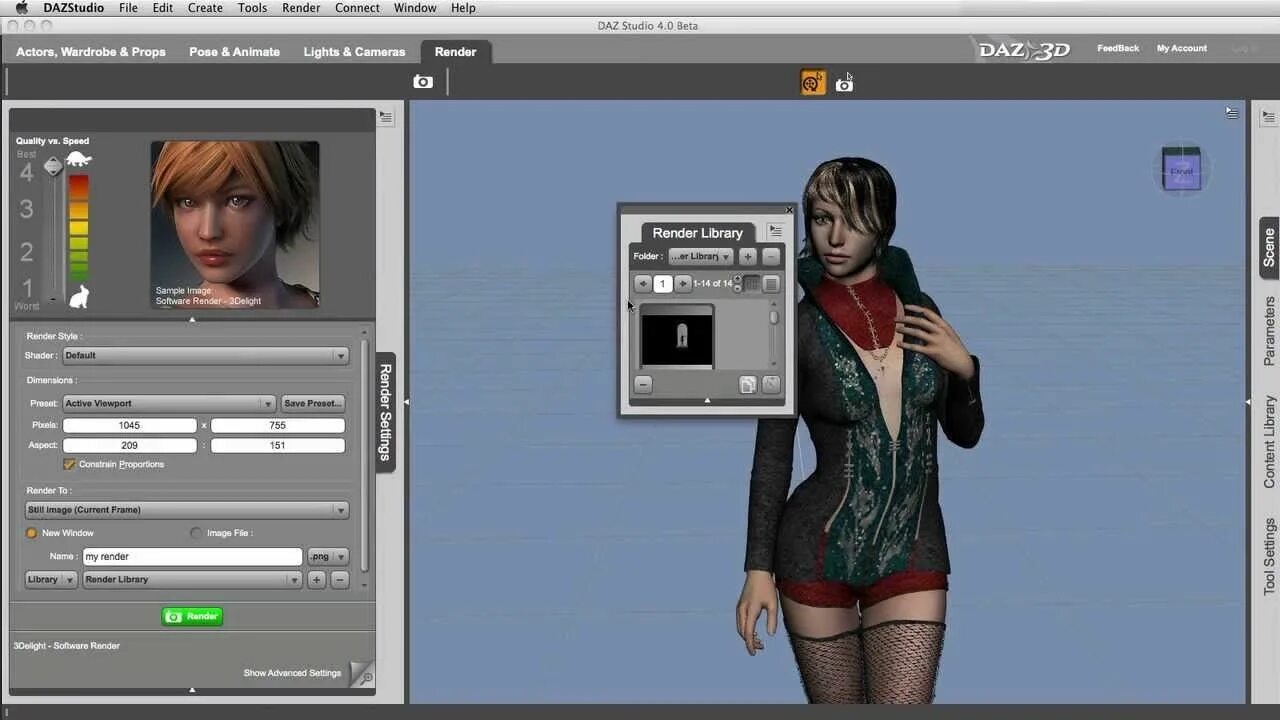
Task: Click the copy render icon in Render Library
Action: (x=748, y=384)
